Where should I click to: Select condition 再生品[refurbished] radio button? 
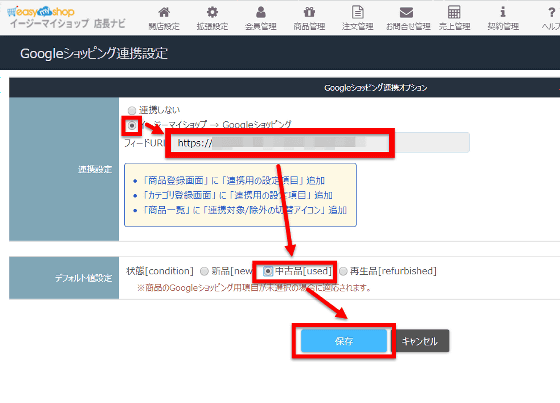click(x=343, y=272)
